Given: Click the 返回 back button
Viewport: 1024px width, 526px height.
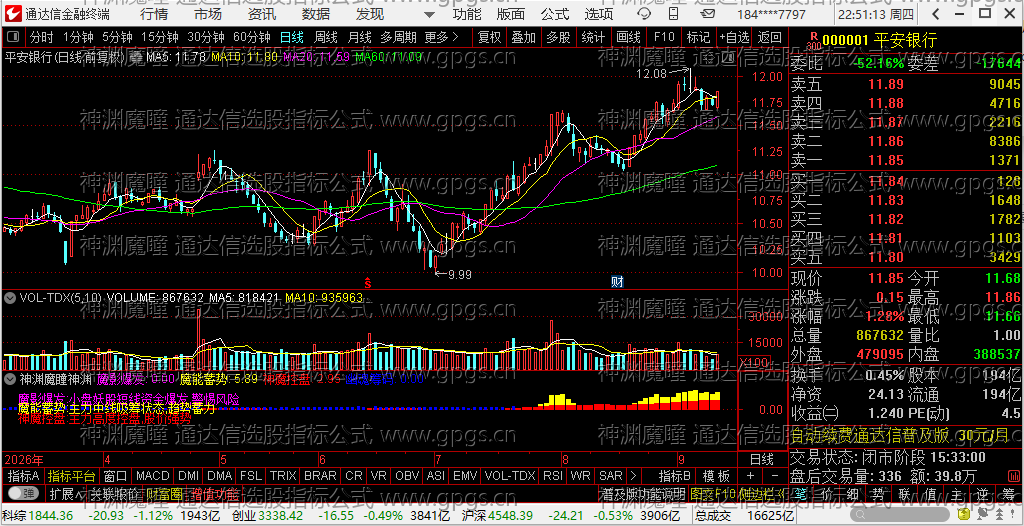Looking at the screenshot, I should coord(770,37).
